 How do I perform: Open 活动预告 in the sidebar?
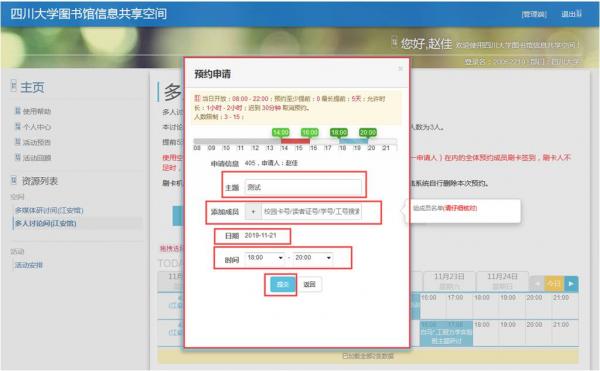(36, 142)
